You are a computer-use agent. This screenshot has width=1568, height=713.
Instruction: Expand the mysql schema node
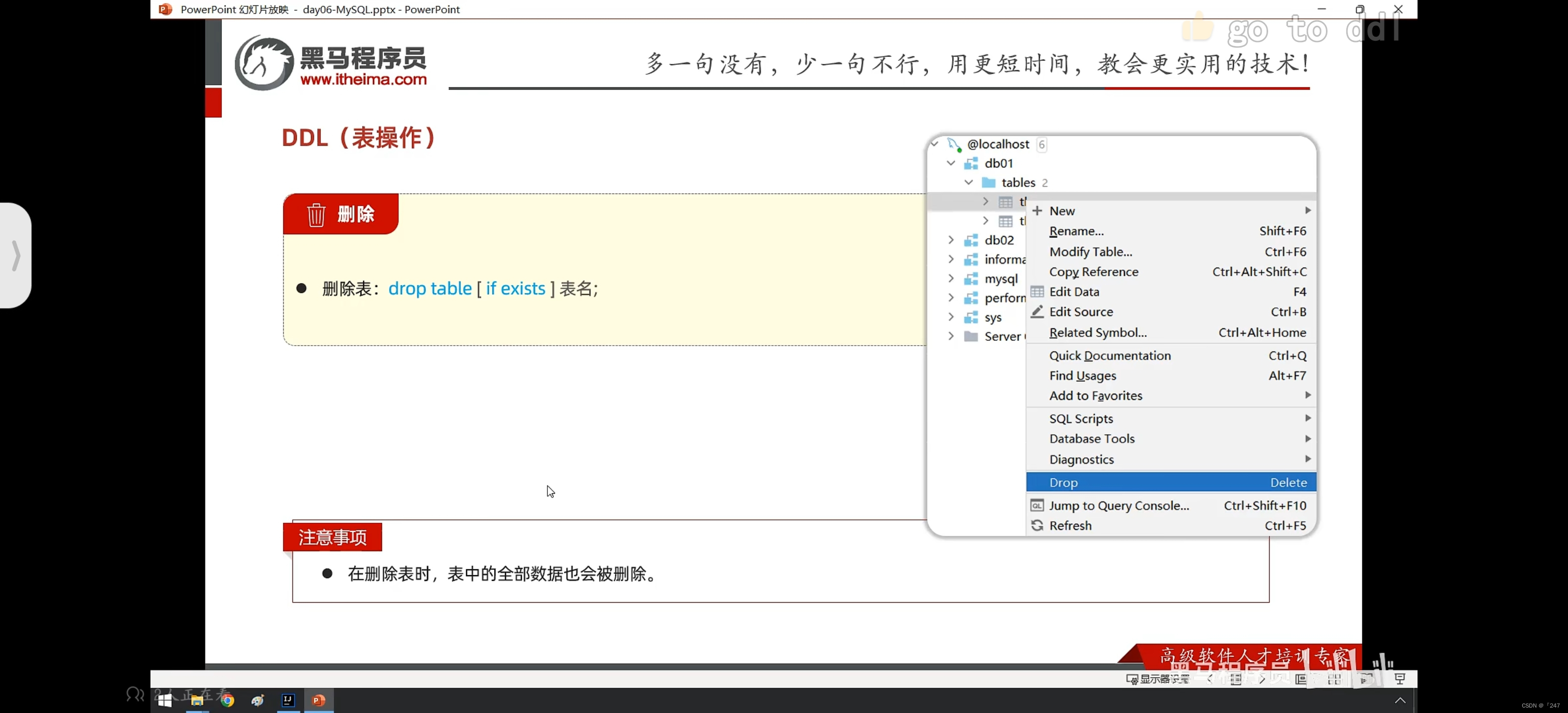951,278
